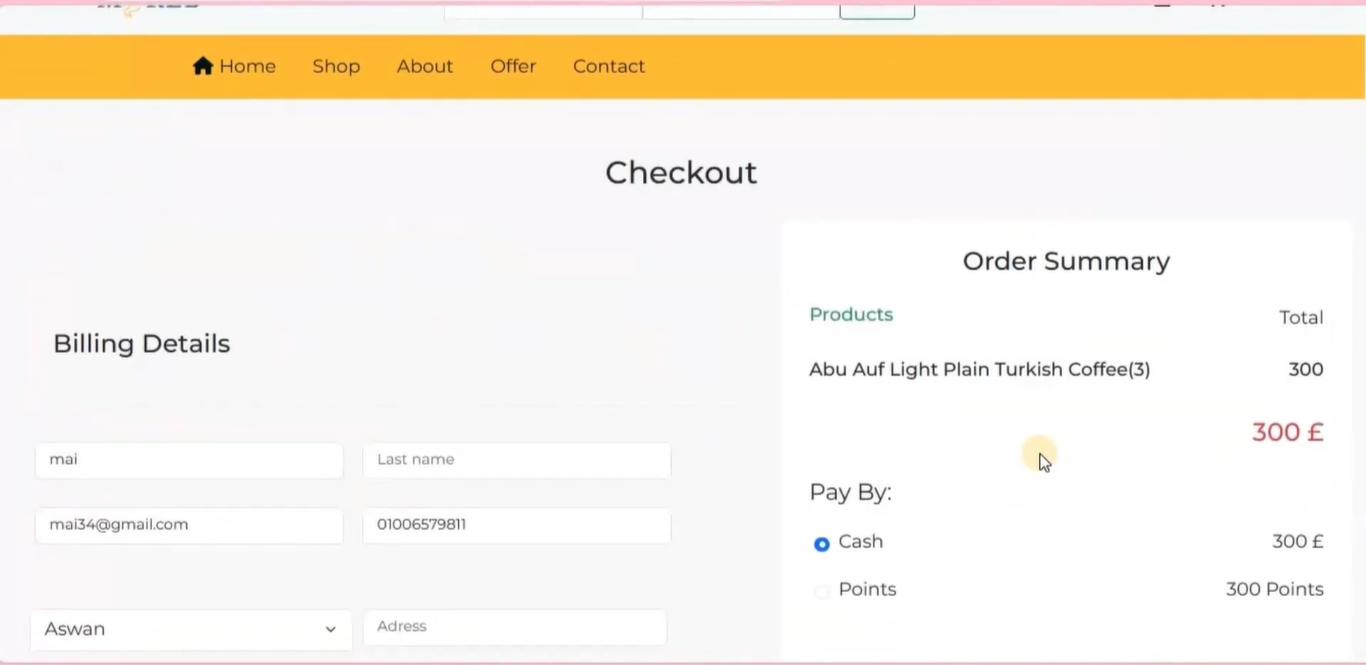
Task: Open the Aswan city dropdown
Action: (x=190, y=630)
